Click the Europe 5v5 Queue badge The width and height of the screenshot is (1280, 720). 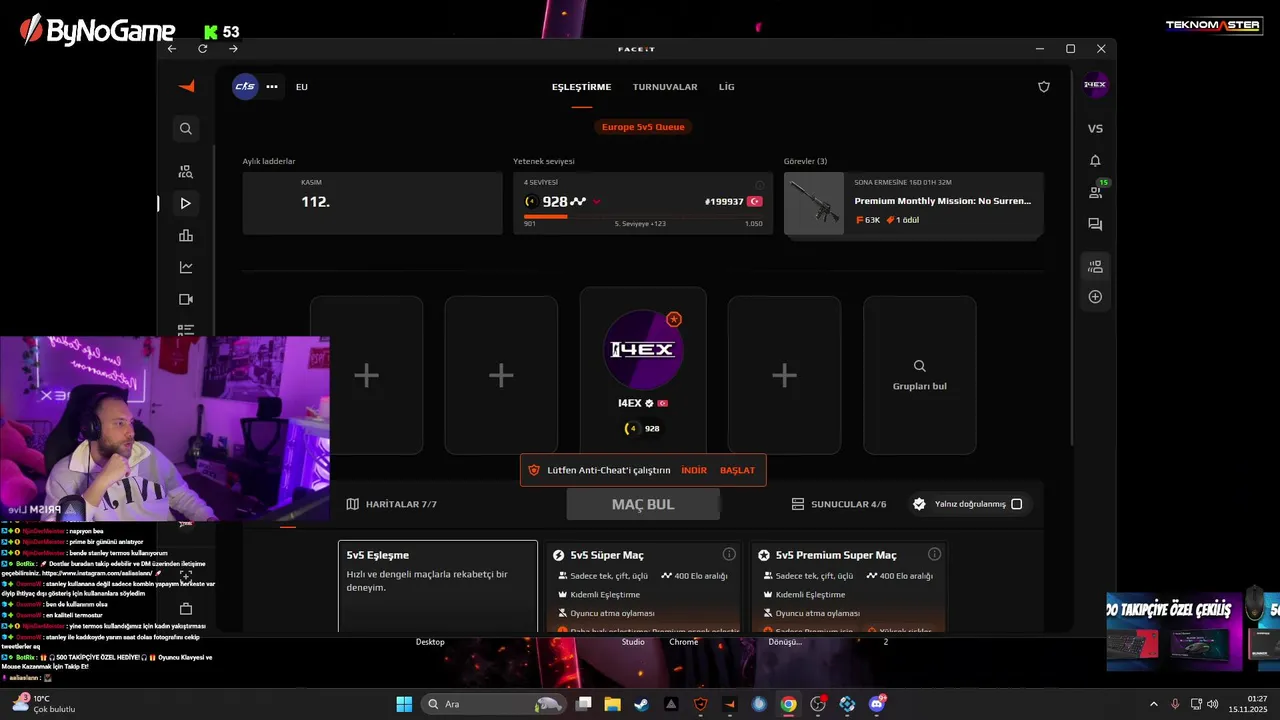643,127
